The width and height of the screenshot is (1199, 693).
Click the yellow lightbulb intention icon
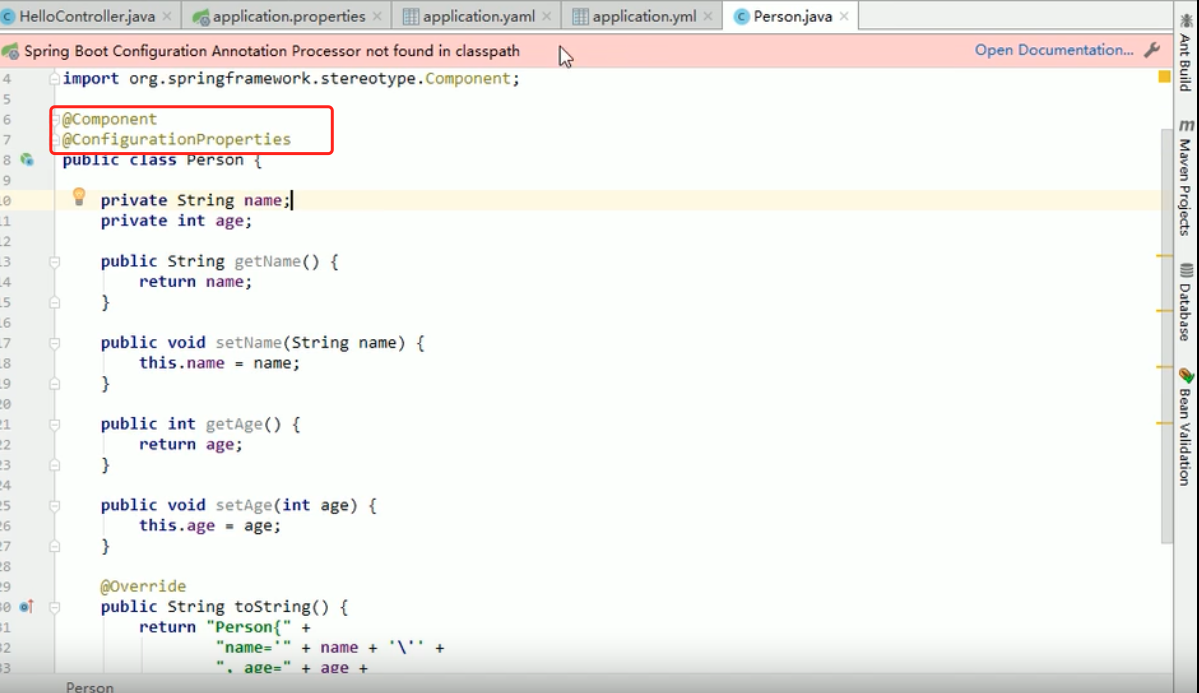[x=79, y=197]
